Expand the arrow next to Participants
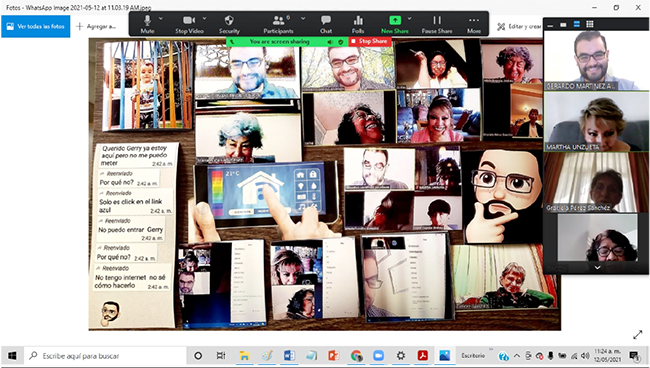Screen dimensions: 650x368 coord(303,19)
